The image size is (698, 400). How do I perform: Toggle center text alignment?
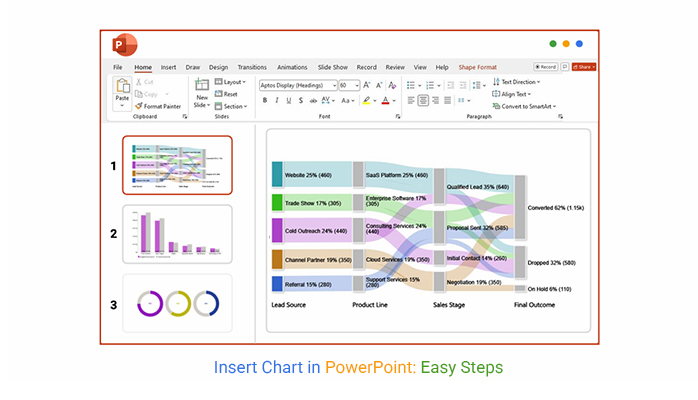coord(423,101)
